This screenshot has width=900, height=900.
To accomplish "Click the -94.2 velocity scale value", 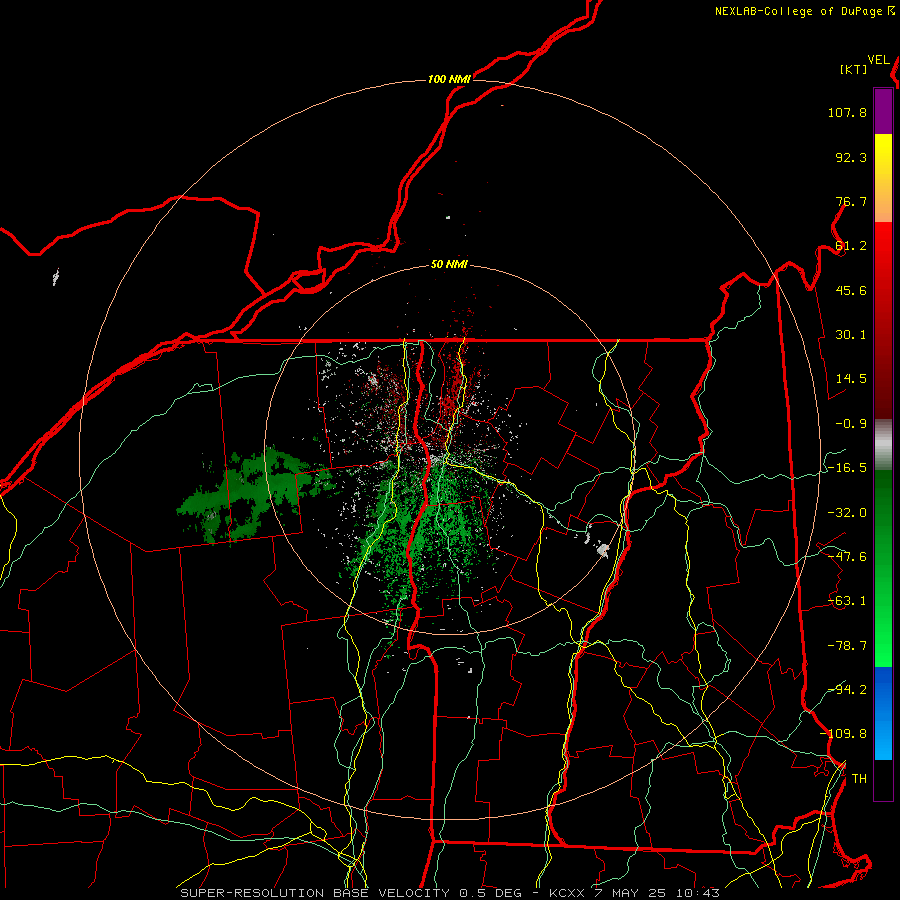I will pos(847,689).
